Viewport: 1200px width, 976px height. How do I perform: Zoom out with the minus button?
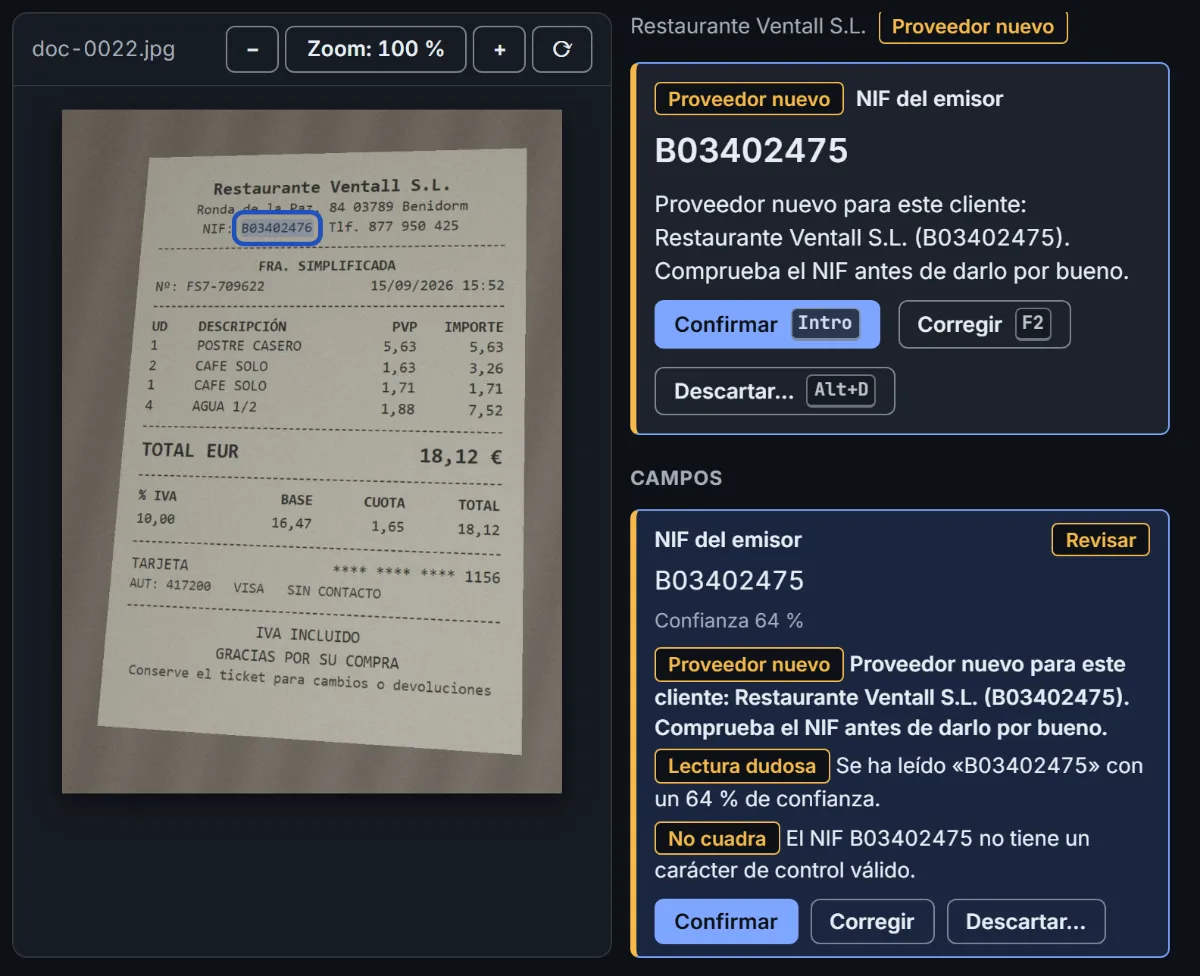(x=252, y=49)
